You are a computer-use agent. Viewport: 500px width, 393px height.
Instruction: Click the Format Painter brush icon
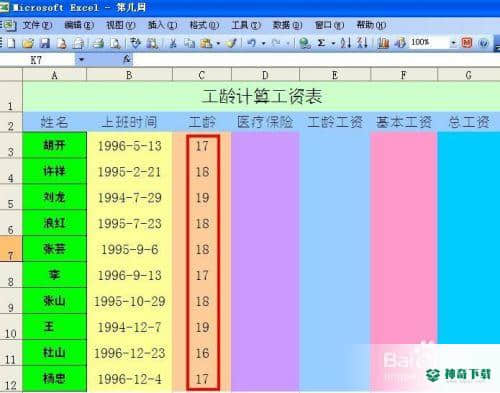pos(232,43)
